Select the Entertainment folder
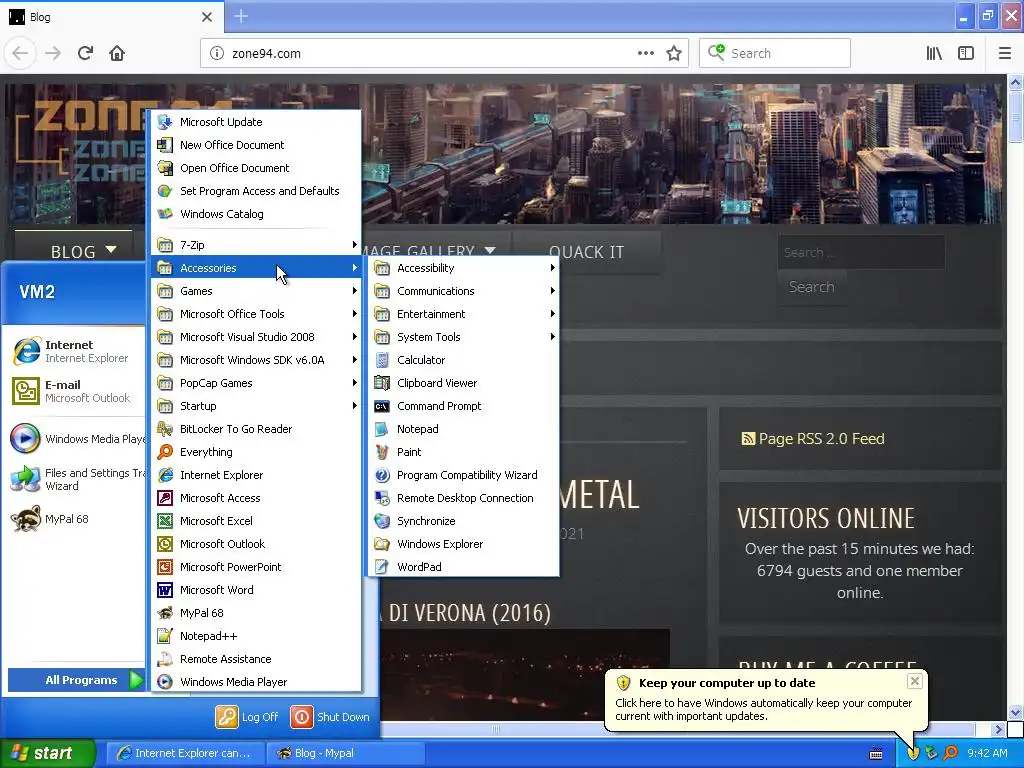1024x768 pixels. (x=463, y=313)
